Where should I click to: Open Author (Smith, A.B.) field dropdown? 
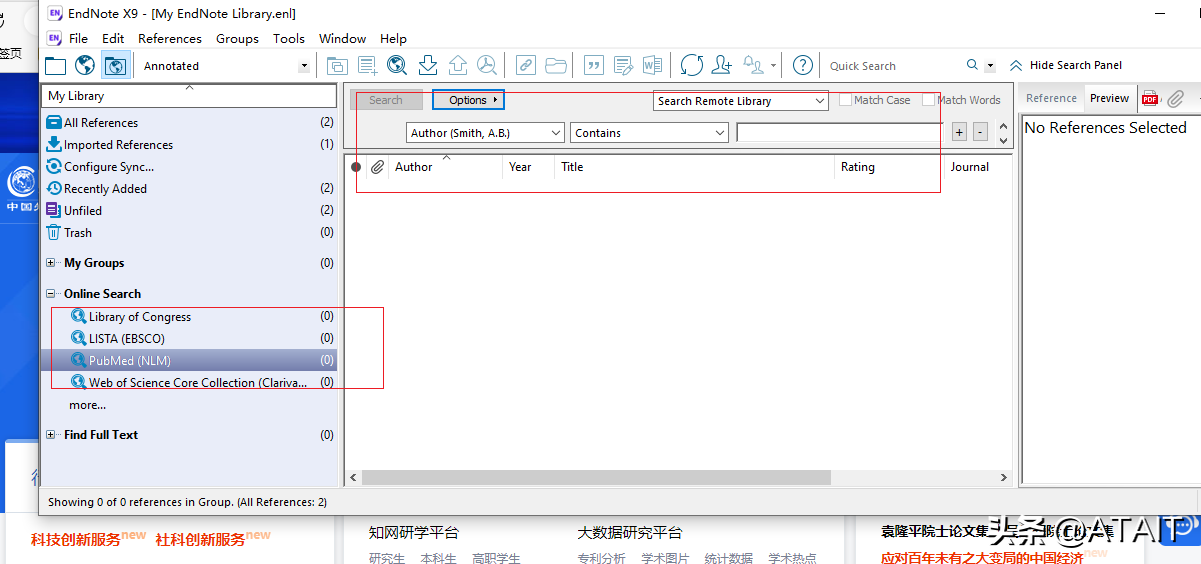pyautogui.click(x=486, y=133)
